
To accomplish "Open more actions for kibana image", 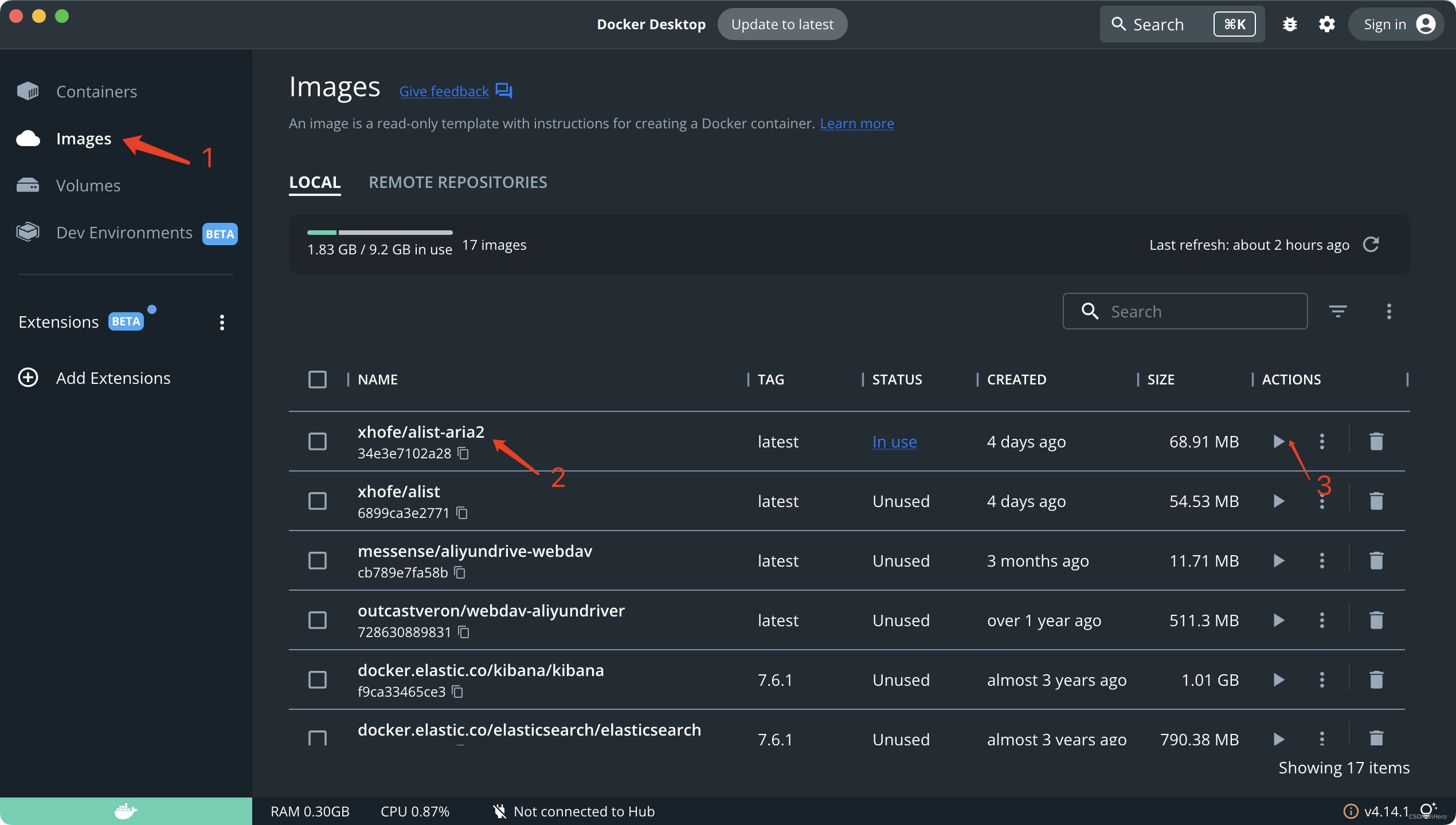I will coord(1322,679).
